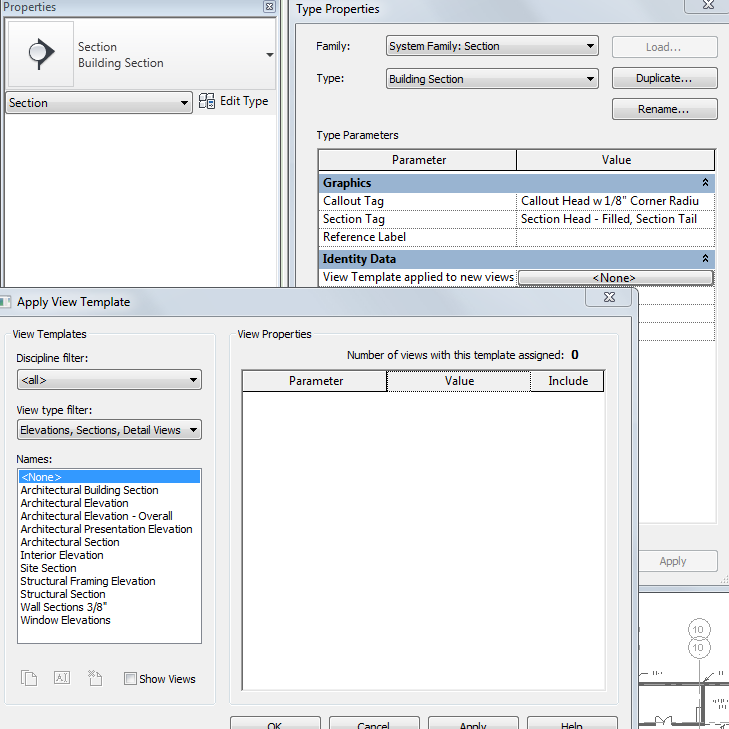Click the Load... button
The height and width of the screenshot is (729, 729).
[664, 47]
